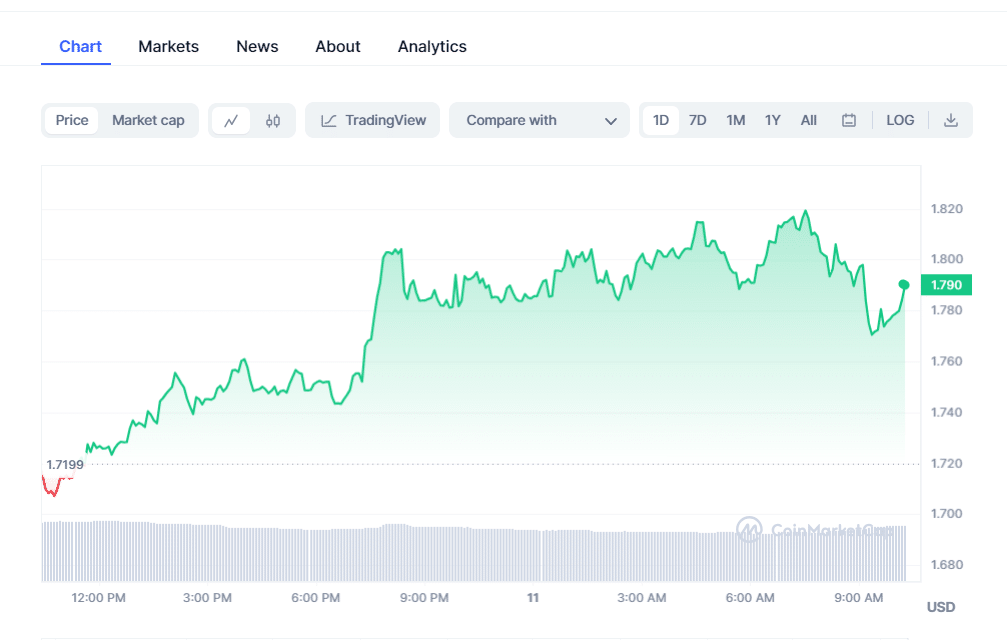Image resolution: width=1007 pixels, height=640 pixels.
Task: Click the date 11 axis label
Action: pos(533,598)
